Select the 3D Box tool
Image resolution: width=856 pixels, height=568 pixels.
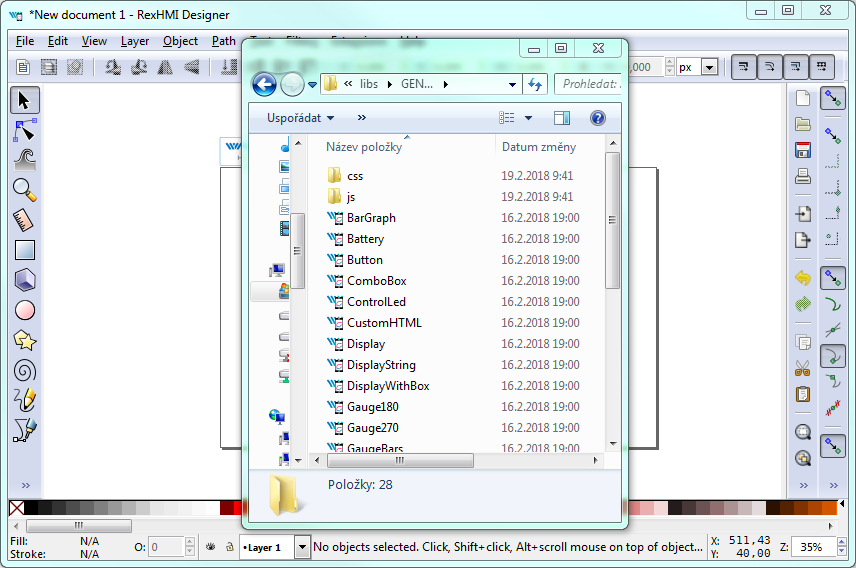tap(25, 280)
